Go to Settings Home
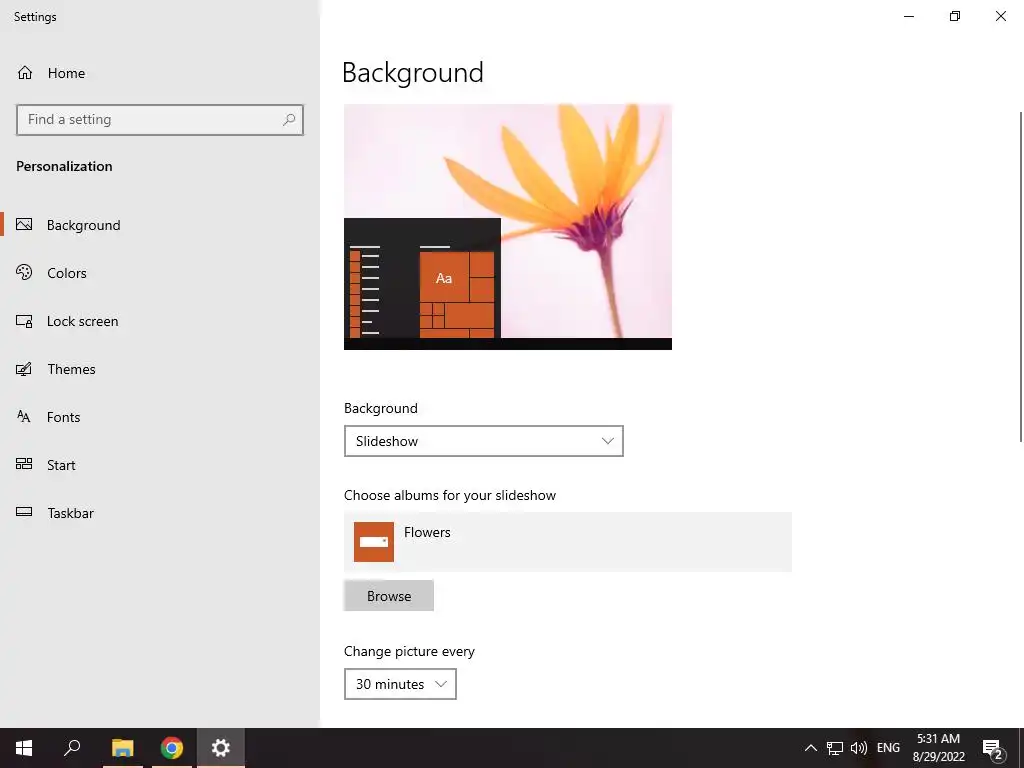The height and width of the screenshot is (768, 1024). pos(160,73)
